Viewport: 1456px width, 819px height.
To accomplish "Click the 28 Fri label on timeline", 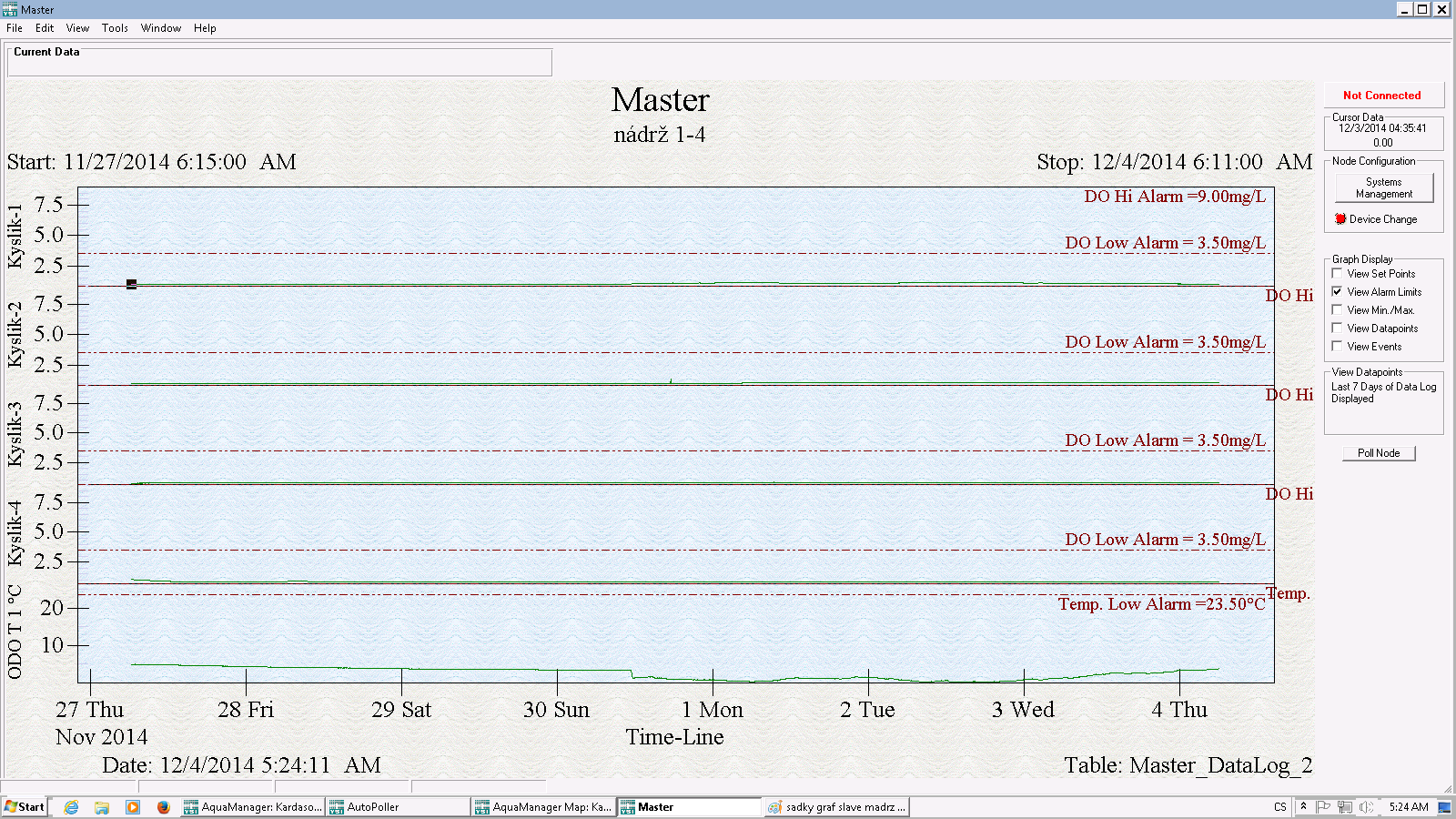I will click(246, 710).
